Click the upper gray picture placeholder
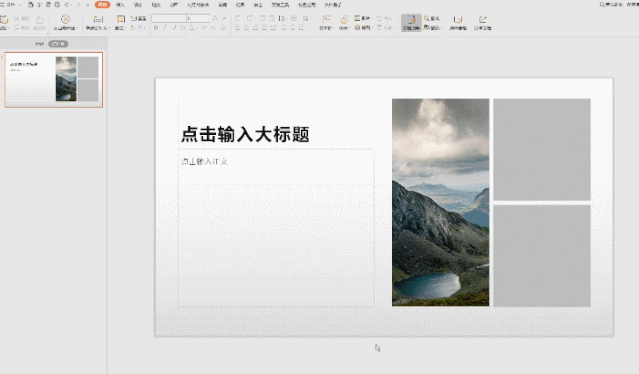 542,150
